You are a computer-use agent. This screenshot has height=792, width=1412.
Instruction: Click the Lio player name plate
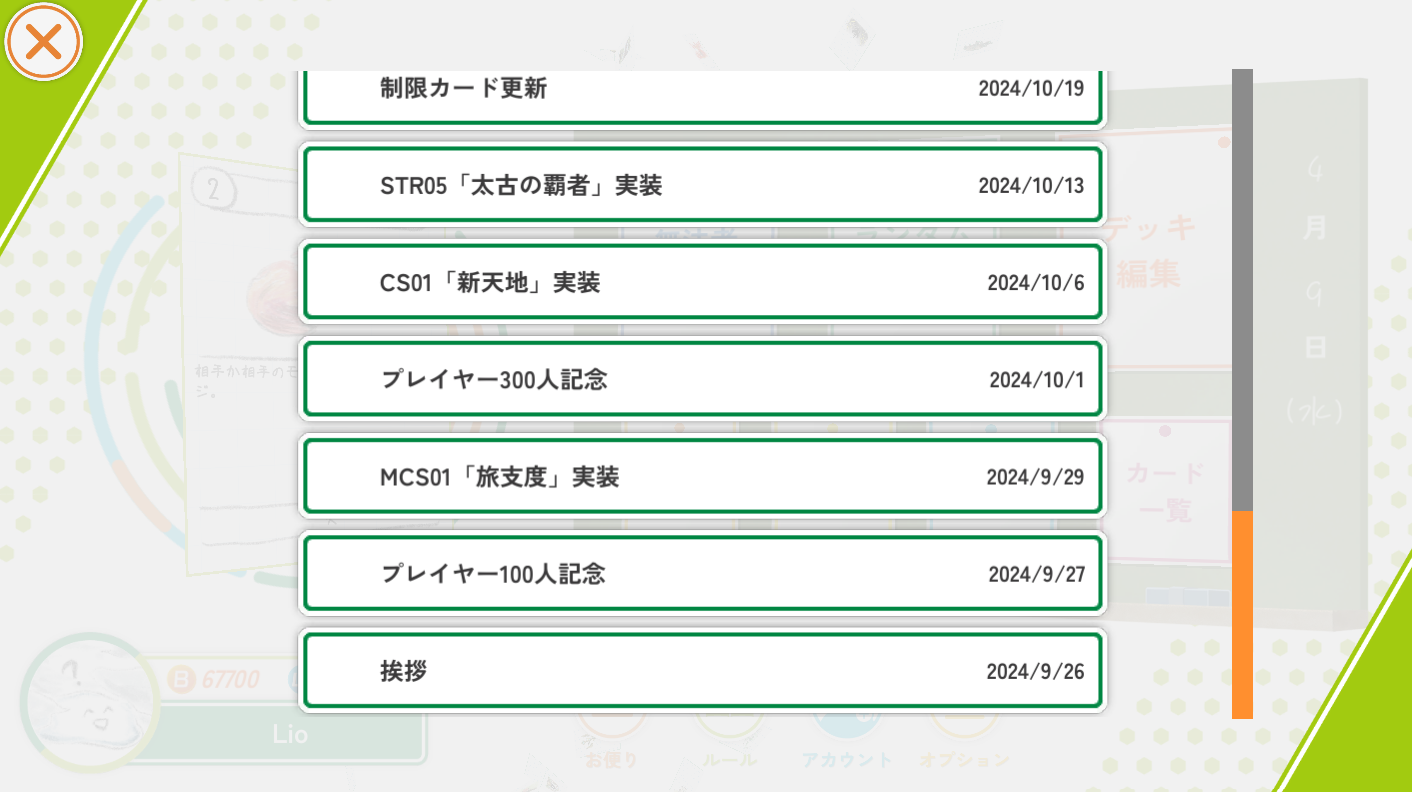[290, 735]
